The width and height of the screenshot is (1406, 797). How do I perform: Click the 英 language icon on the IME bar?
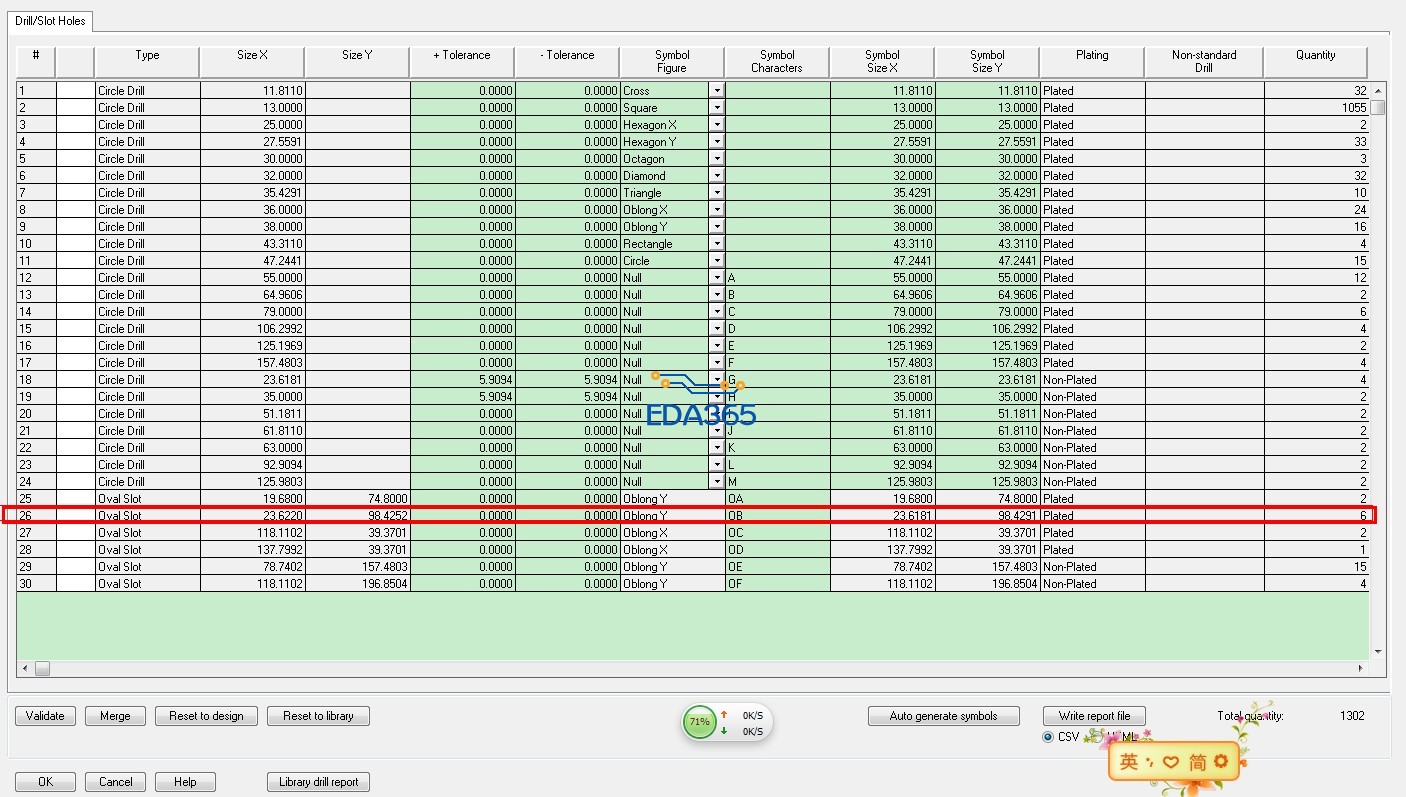coord(1128,762)
